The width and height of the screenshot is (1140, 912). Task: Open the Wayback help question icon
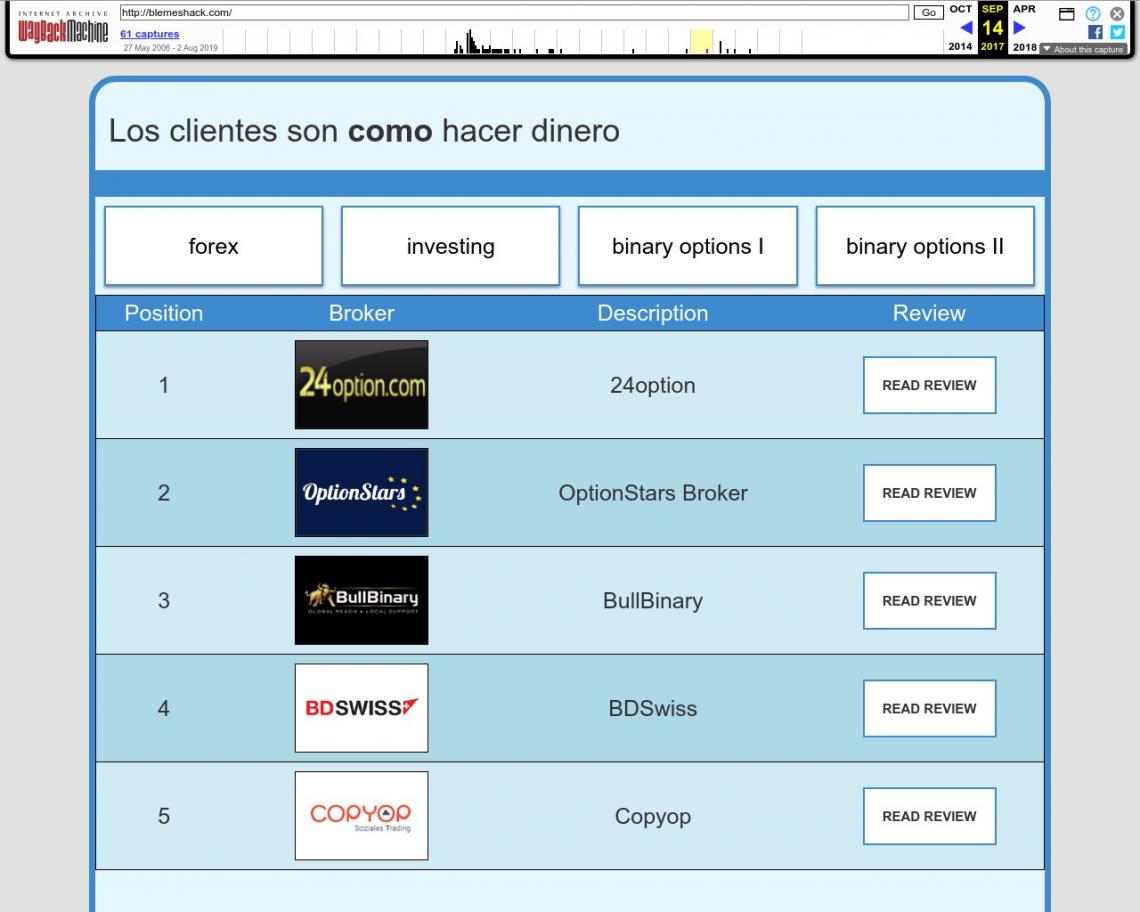(1093, 14)
